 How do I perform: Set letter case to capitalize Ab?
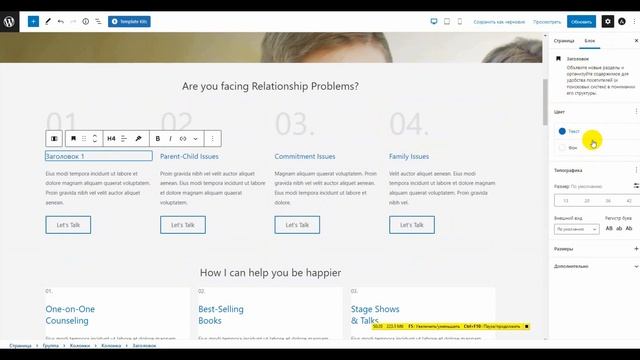tap(629, 229)
